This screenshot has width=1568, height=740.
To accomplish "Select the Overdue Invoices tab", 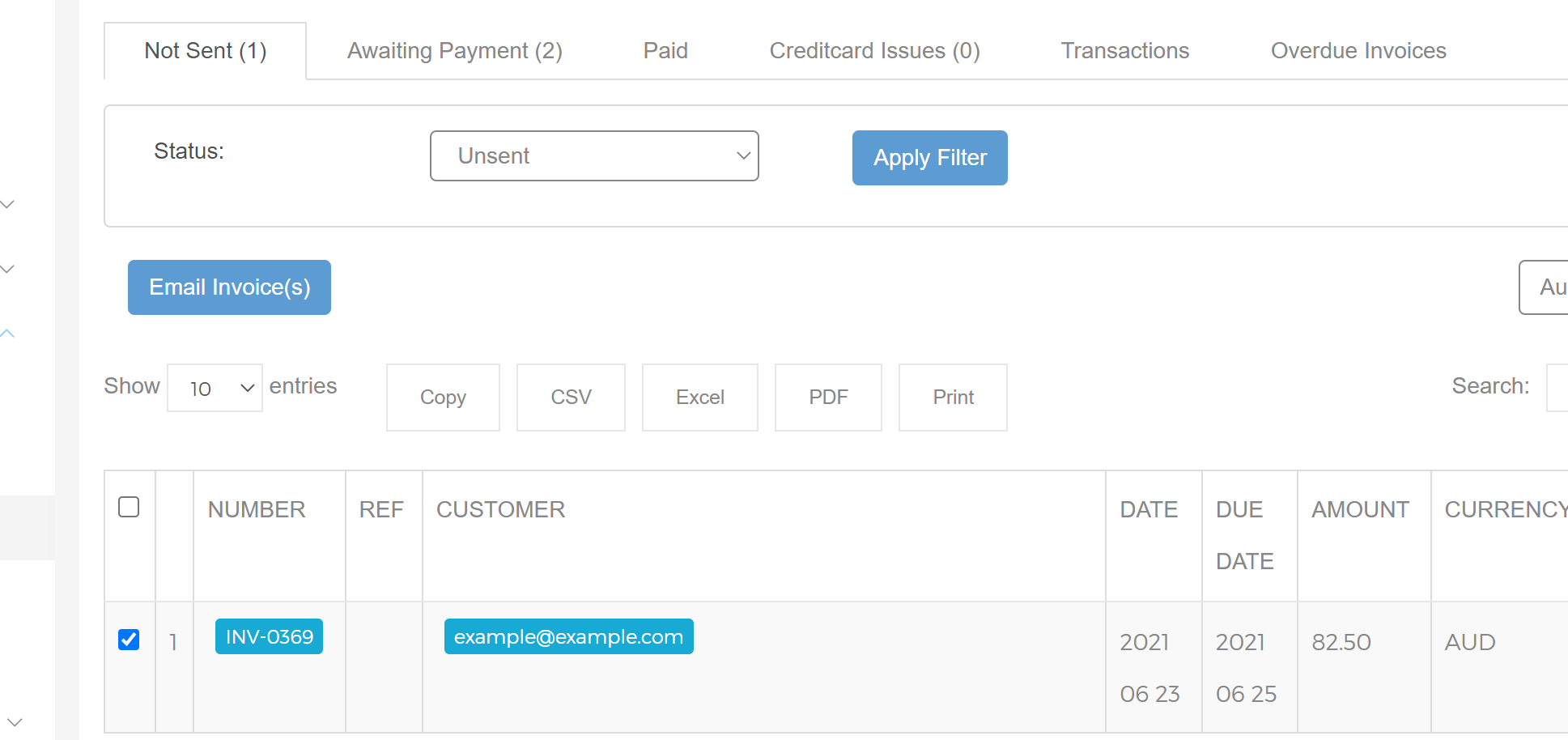I will pyautogui.click(x=1358, y=51).
